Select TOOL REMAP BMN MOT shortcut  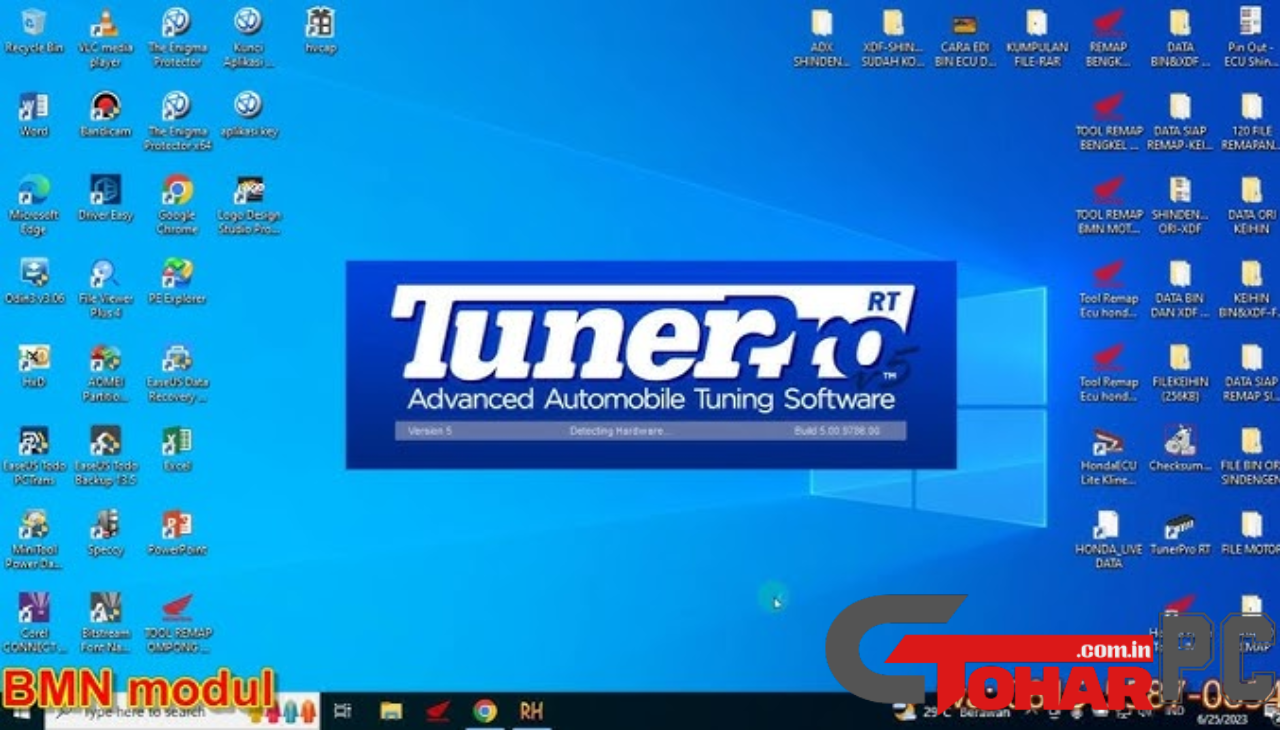click(1108, 205)
